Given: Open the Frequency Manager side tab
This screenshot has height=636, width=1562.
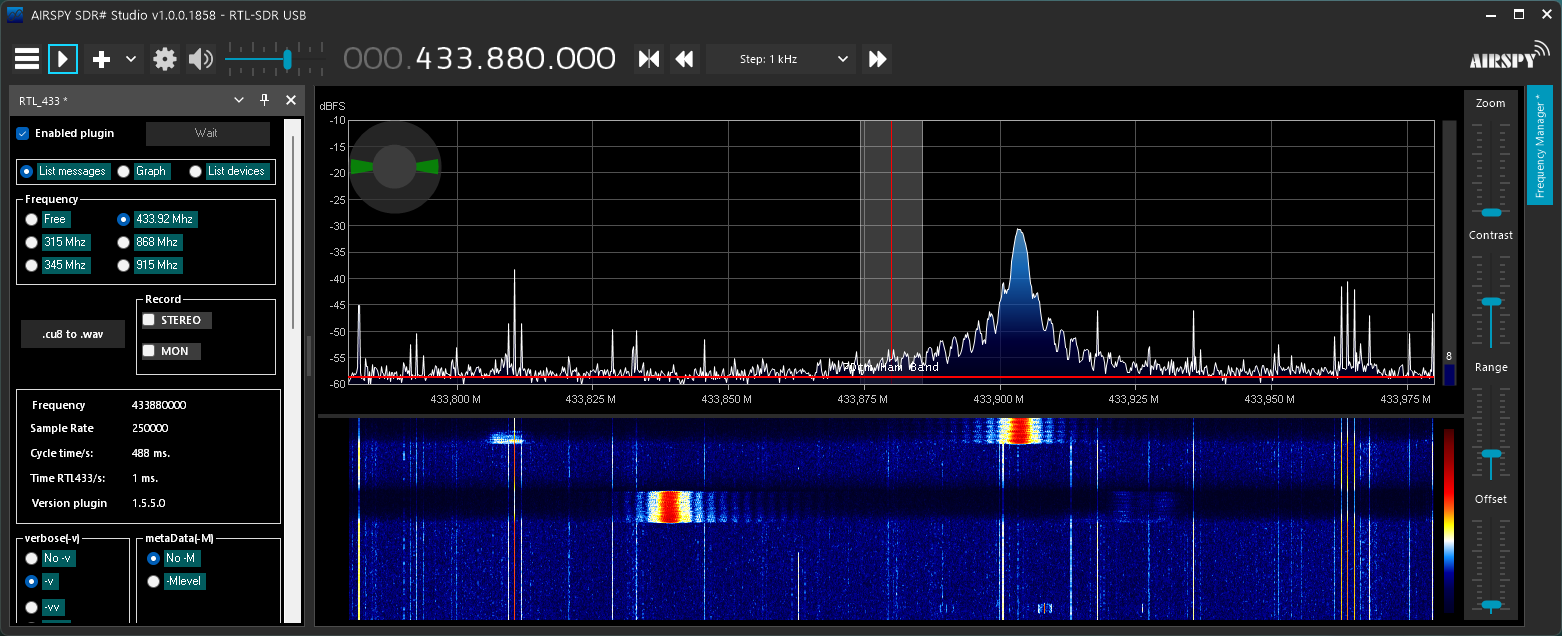Looking at the screenshot, I should click(1540, 144).
